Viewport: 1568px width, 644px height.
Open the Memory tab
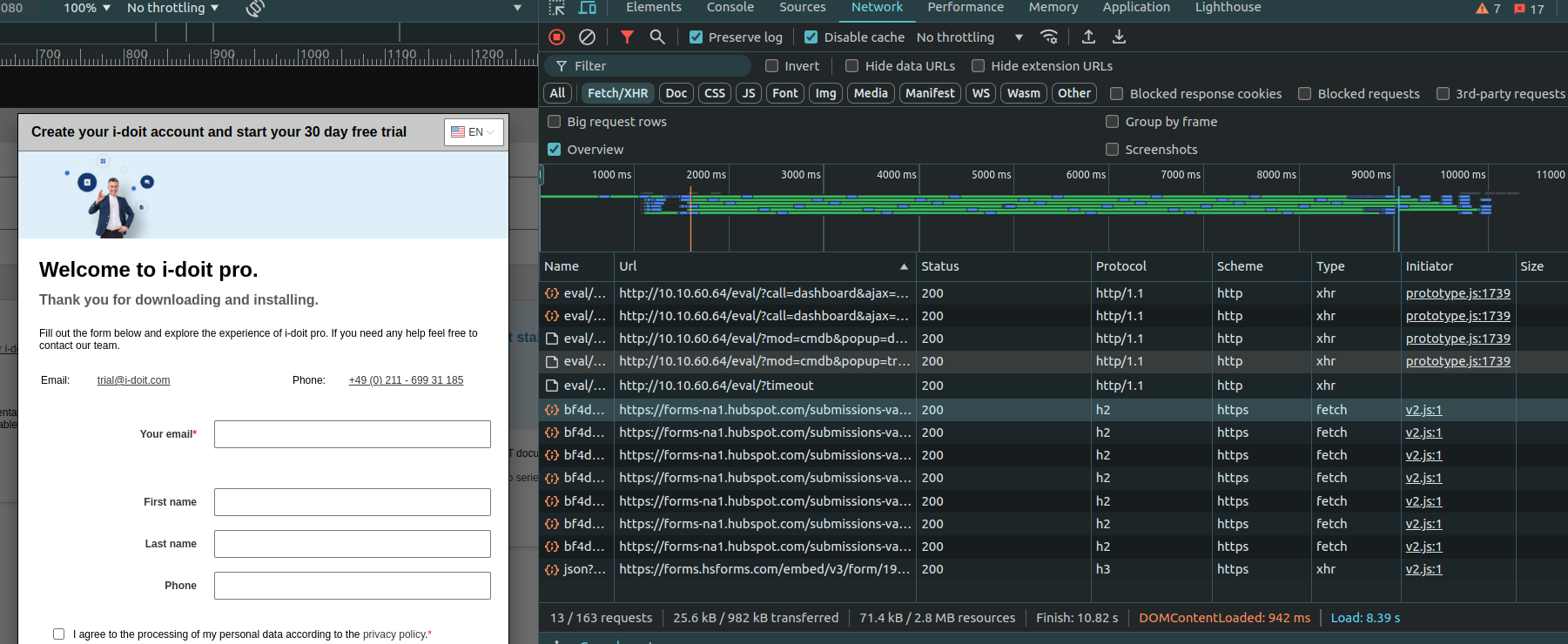coord(1053,8)
